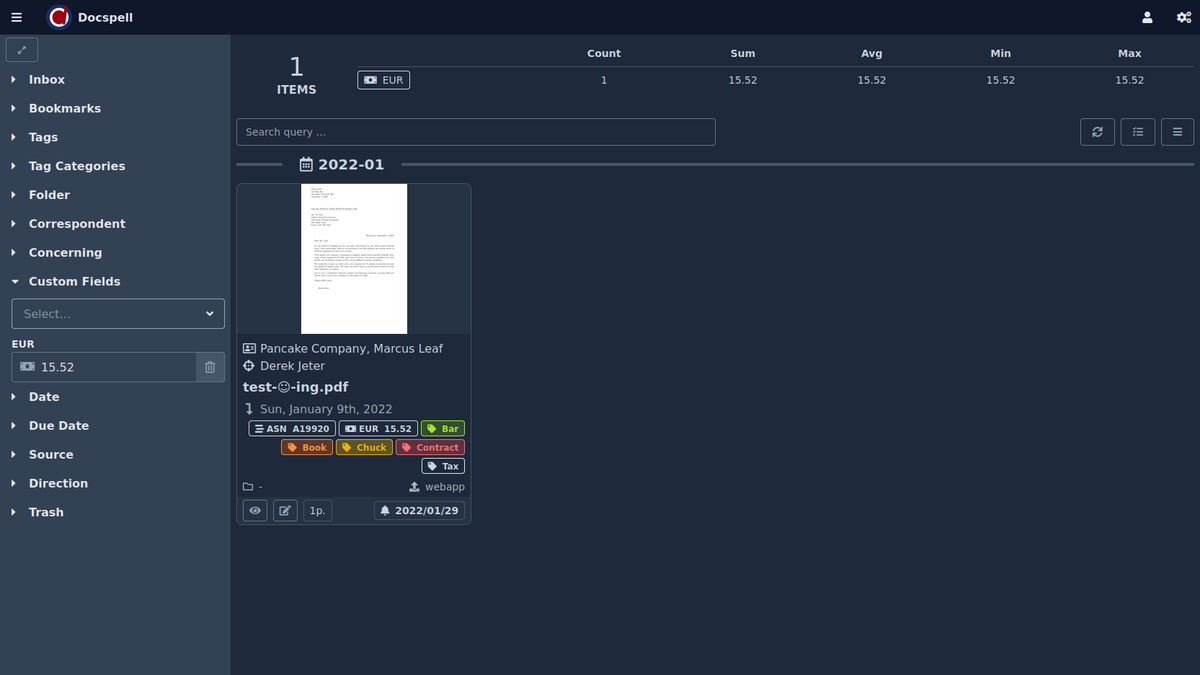
Task: Click the refresh search results icon
Action: click(x=1097, y=132)
